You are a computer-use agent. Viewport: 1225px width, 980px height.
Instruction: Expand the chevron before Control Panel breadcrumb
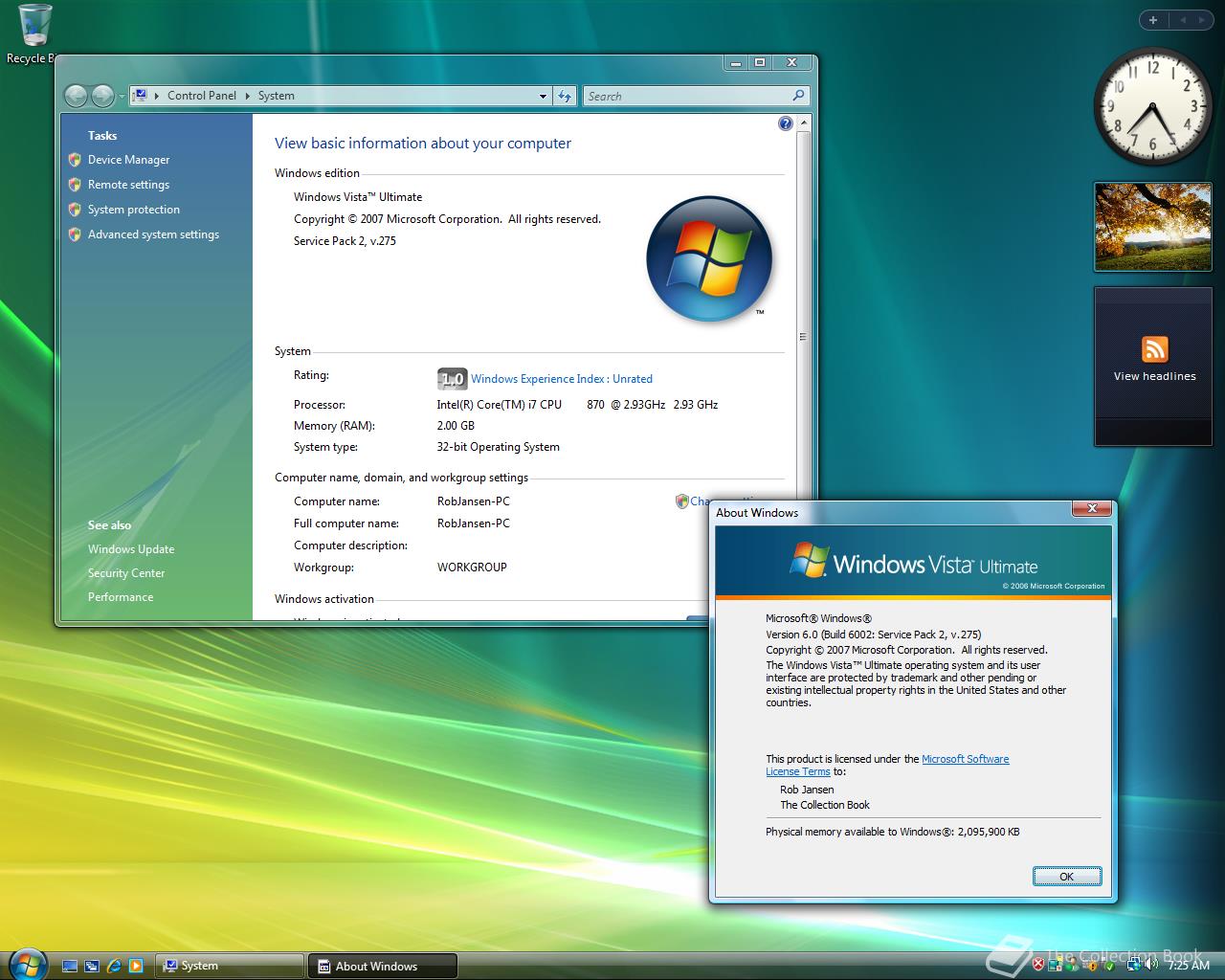(x=156, y=96)
